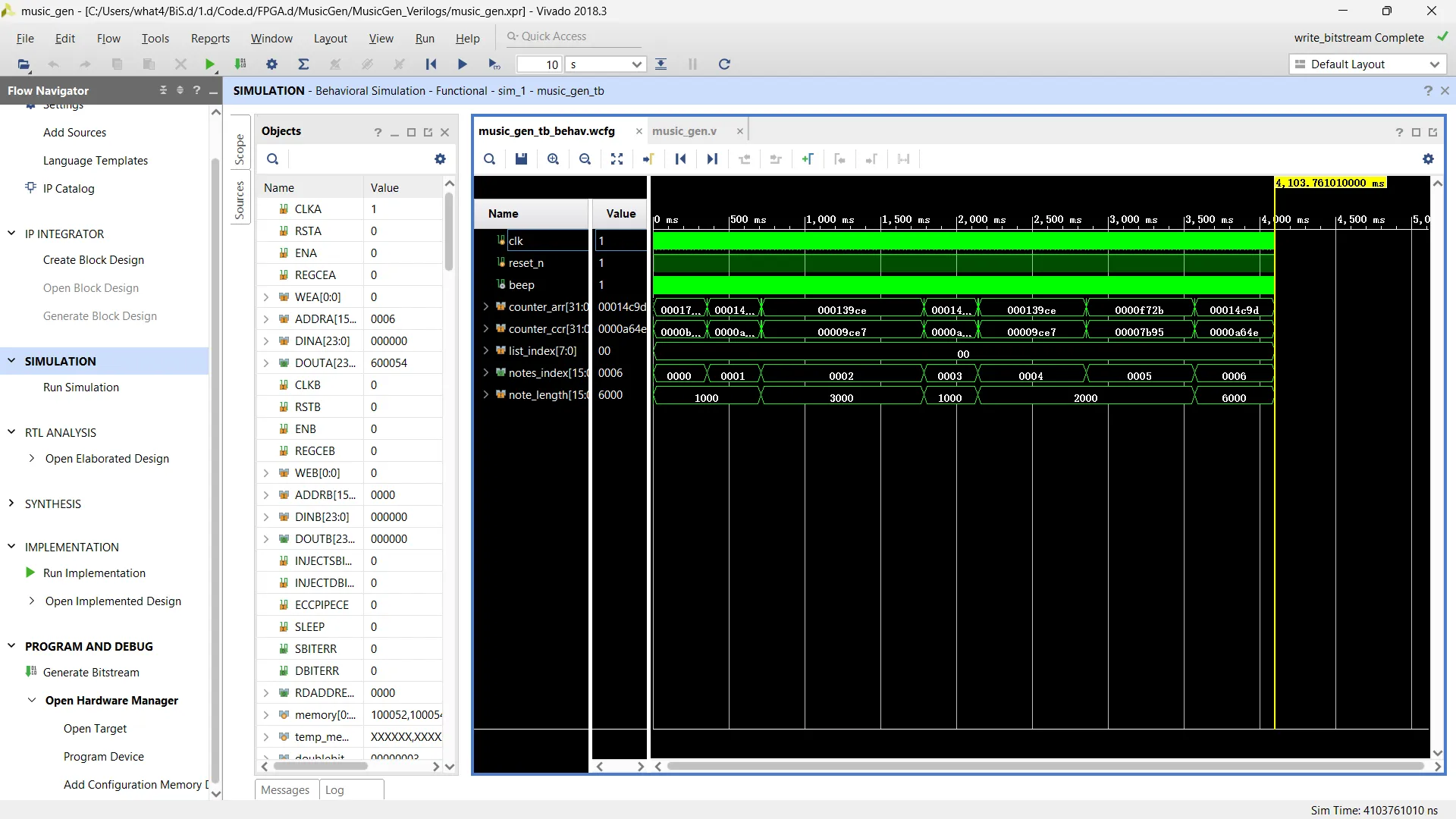This screenshot has width=1456, height=819.
Task: Open the Flow menu
Action: 108,38
